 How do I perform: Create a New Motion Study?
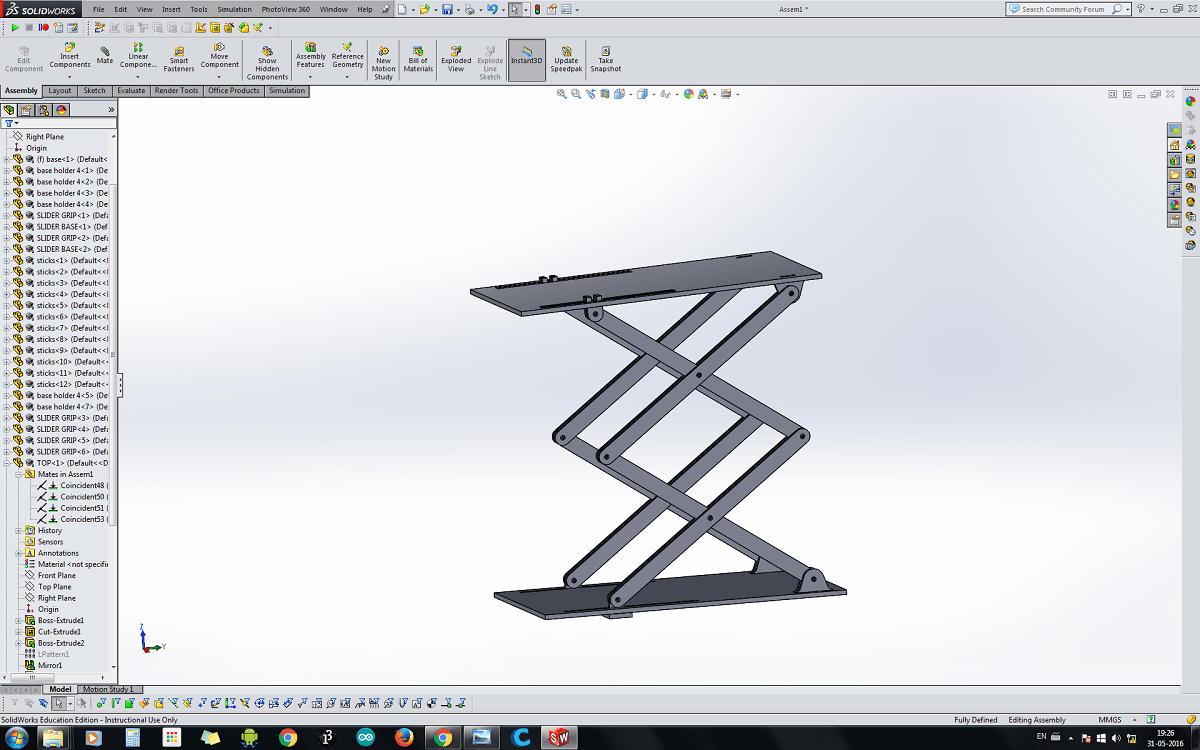click(x=384, y=62)
